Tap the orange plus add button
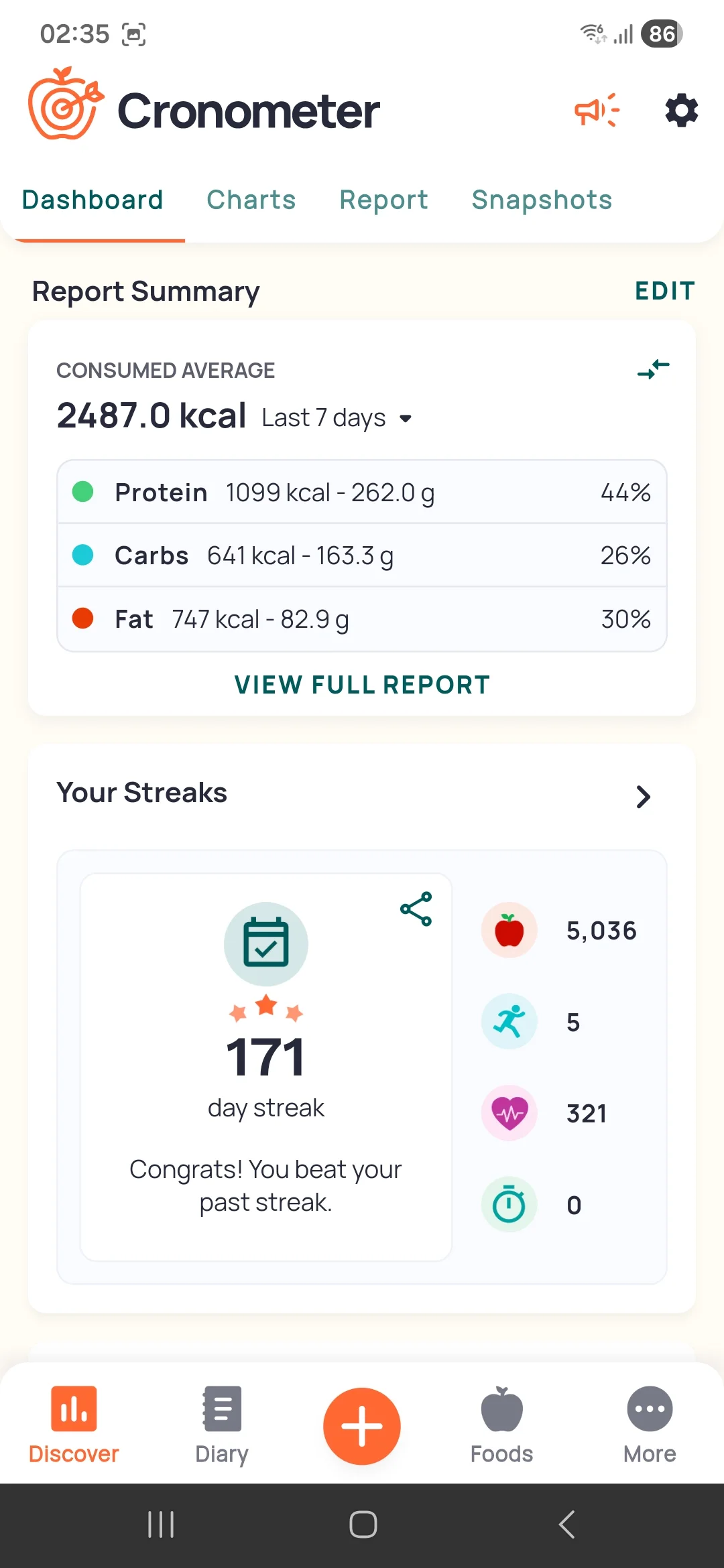 362,1426
